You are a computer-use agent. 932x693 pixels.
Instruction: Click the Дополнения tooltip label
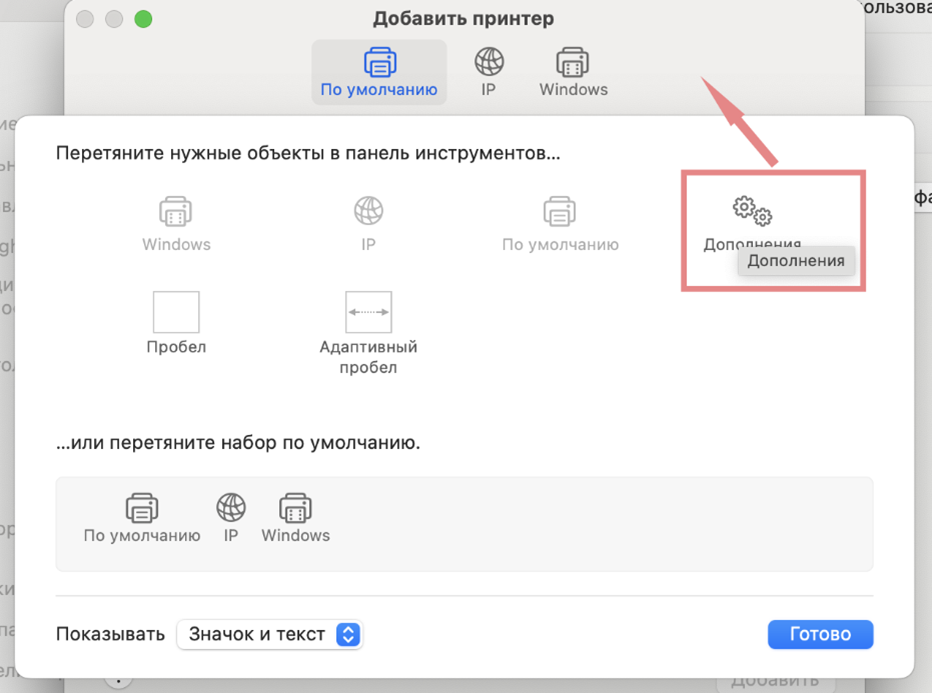(796, 261)
